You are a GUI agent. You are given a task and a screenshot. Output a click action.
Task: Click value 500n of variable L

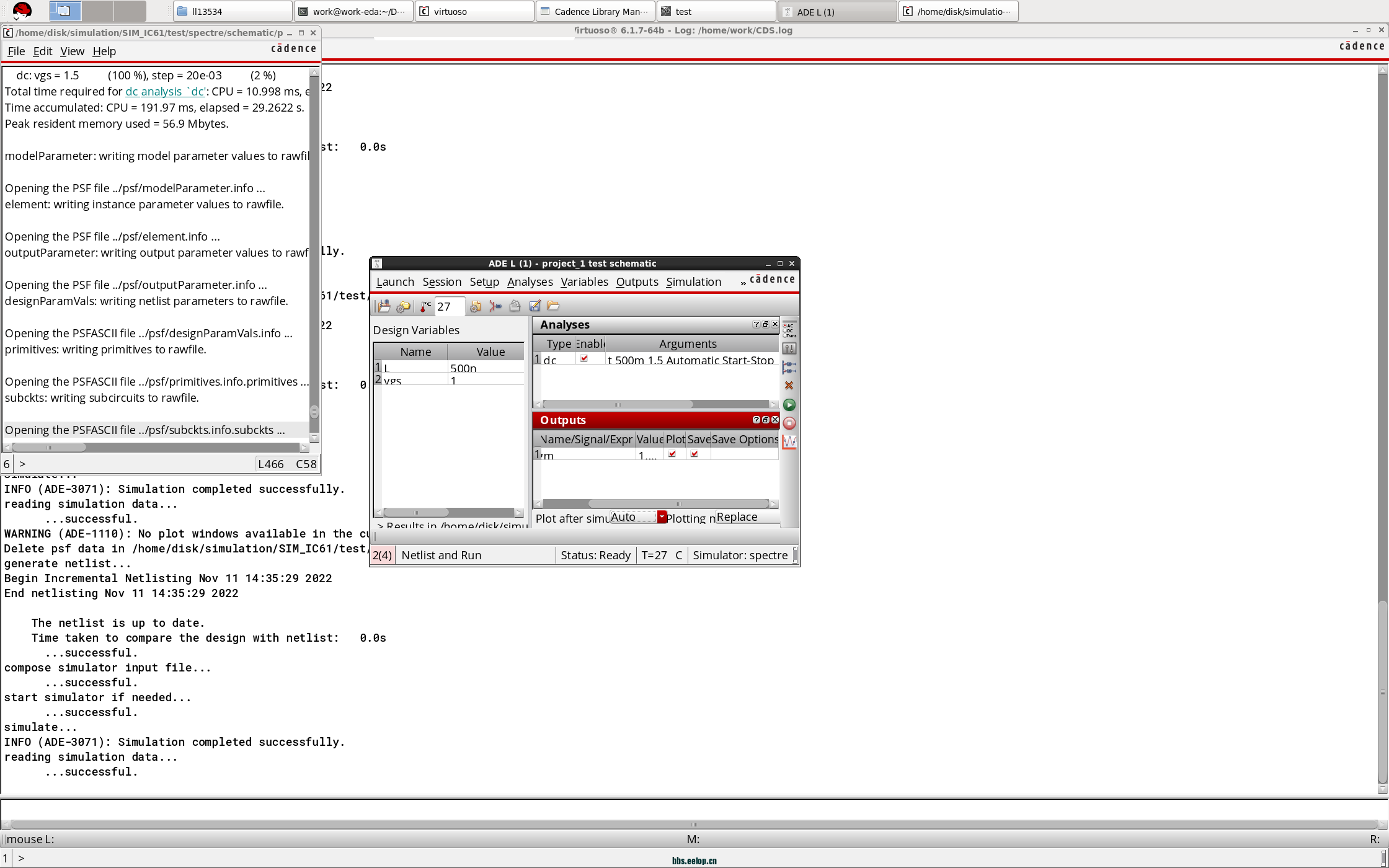[486, 368]
